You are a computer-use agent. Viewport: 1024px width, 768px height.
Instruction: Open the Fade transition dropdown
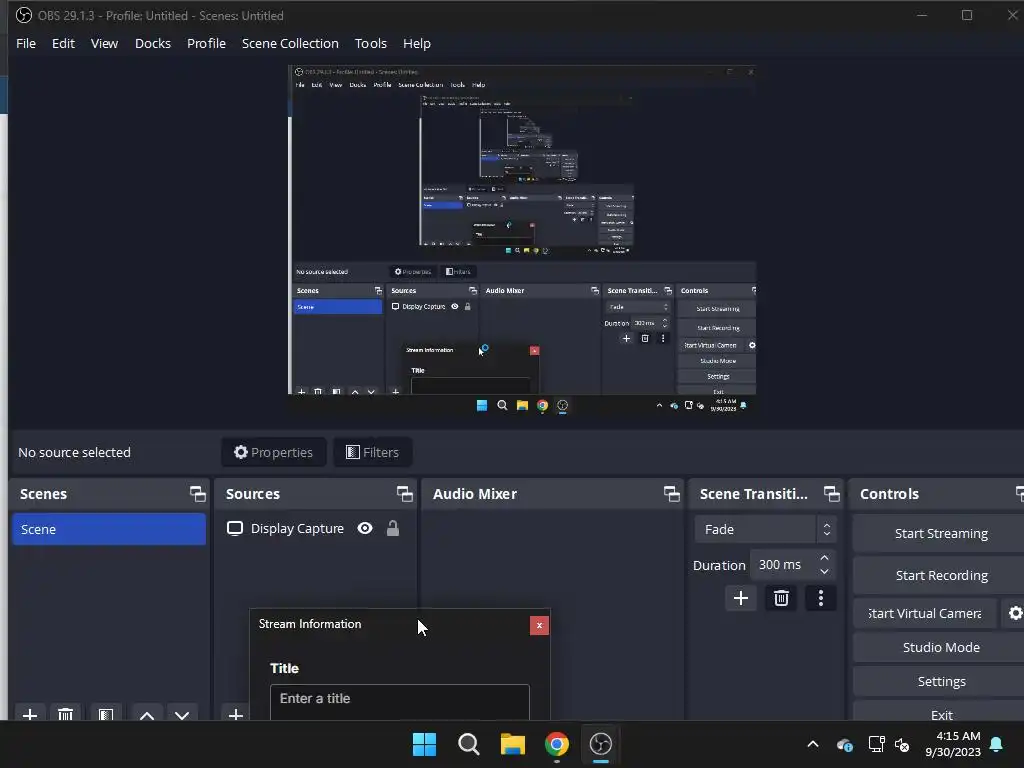coord(765,529)
